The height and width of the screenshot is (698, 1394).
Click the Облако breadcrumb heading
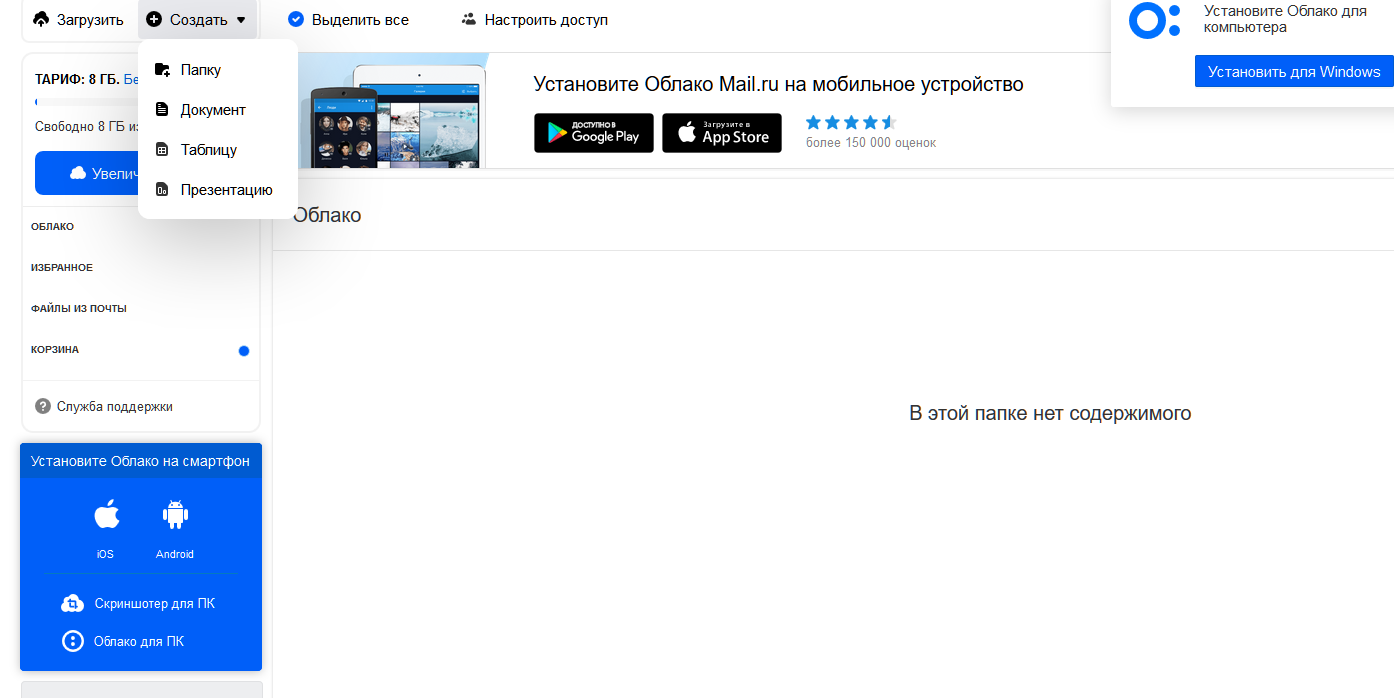click(x=327, y=215)
